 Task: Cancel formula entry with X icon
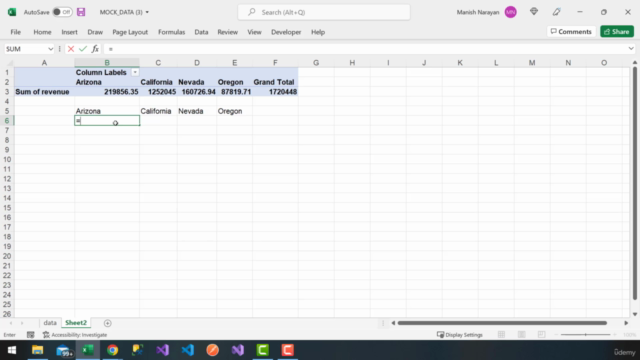(71, 49)
